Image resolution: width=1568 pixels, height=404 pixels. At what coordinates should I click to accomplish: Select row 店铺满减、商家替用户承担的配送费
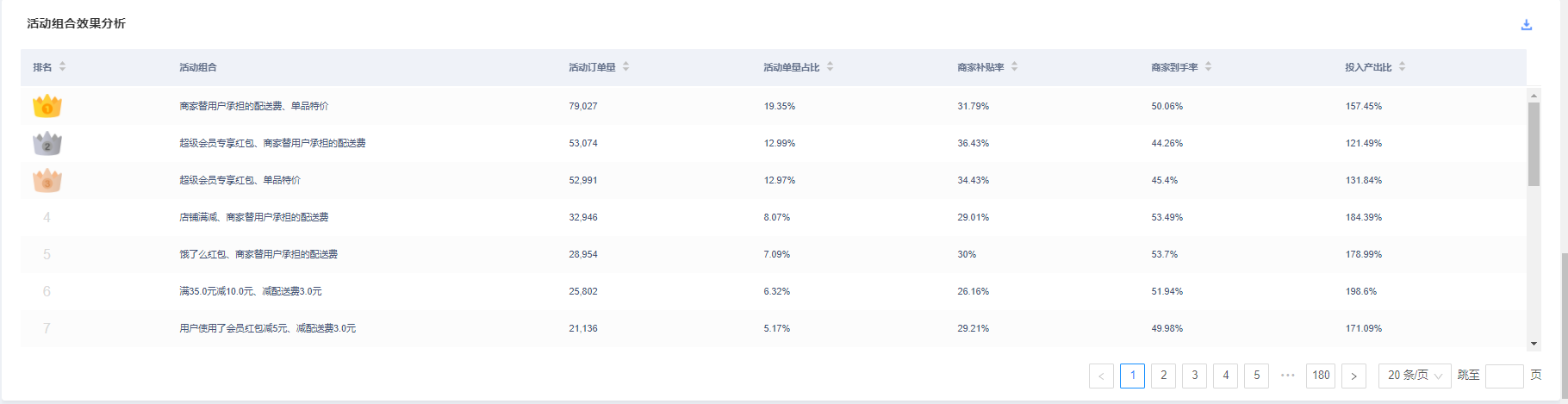coord(774,217)
